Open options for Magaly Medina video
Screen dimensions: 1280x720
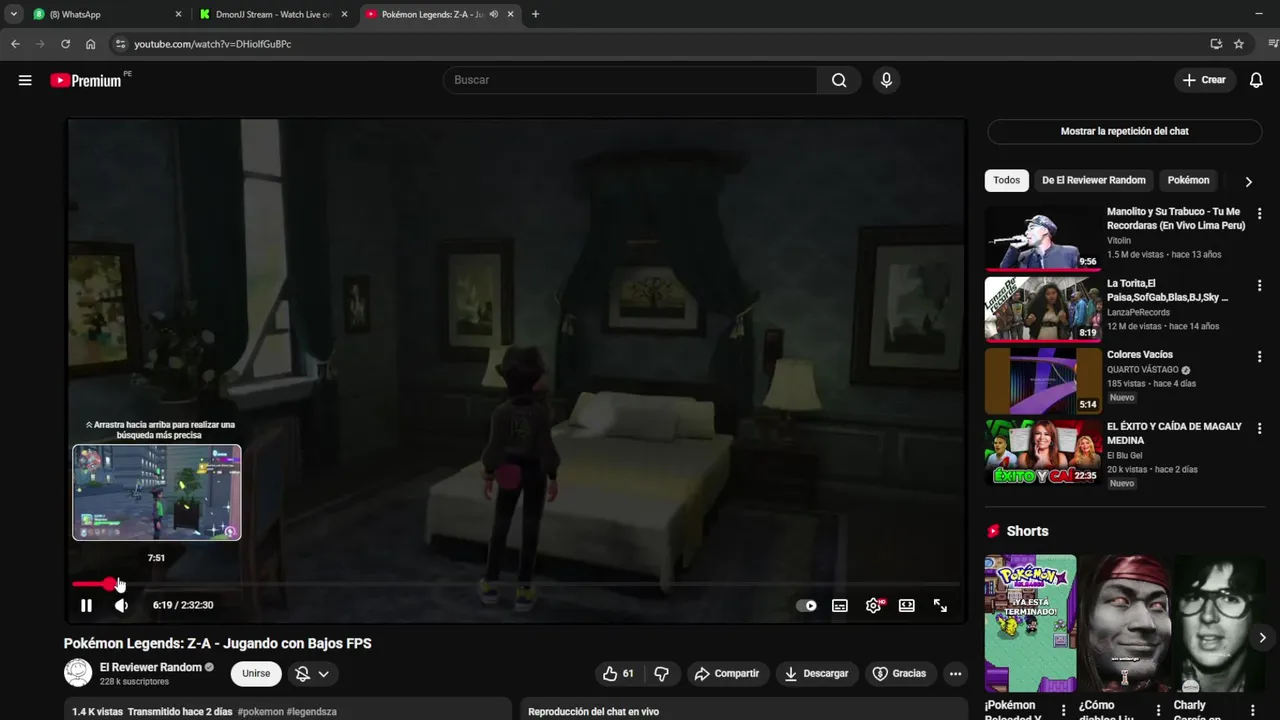pyautogui.click(x=1259, y=428)
